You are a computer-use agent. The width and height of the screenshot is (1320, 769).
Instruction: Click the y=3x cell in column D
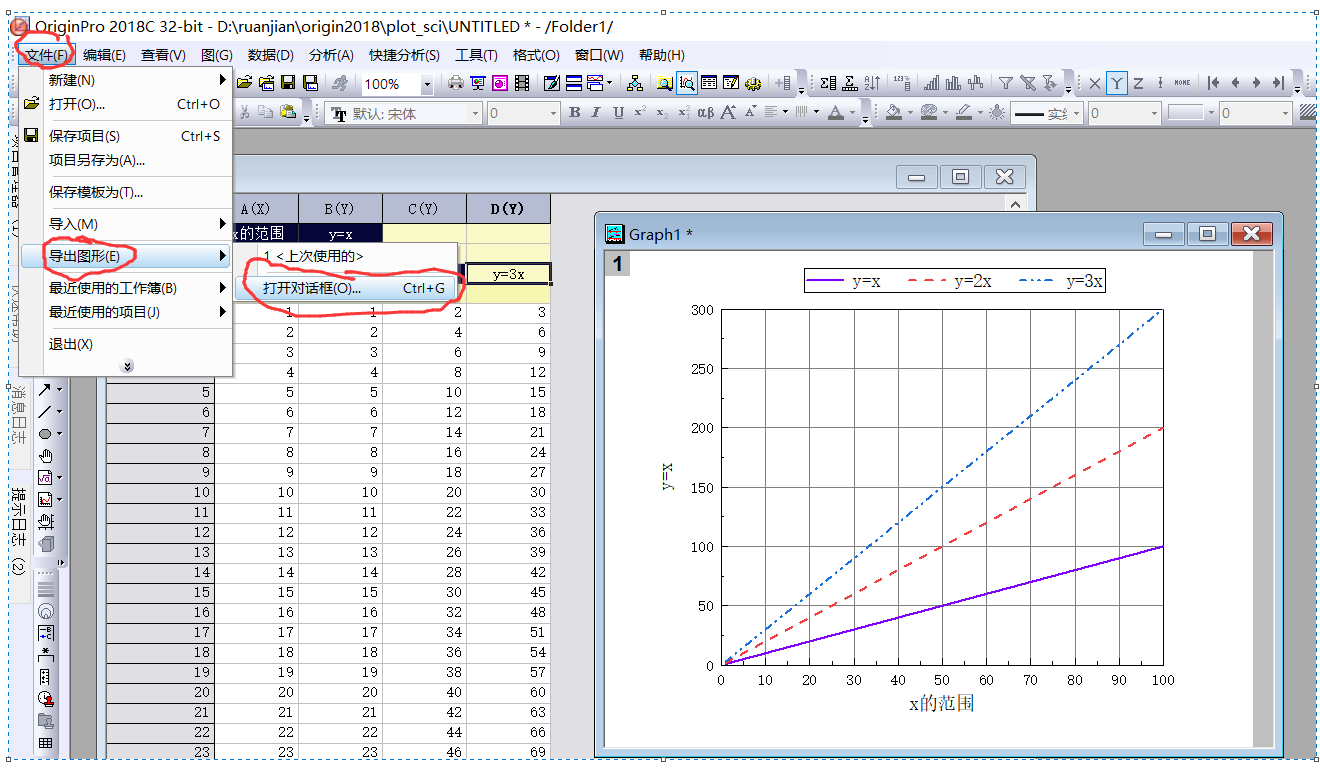[x=508, y=273]
